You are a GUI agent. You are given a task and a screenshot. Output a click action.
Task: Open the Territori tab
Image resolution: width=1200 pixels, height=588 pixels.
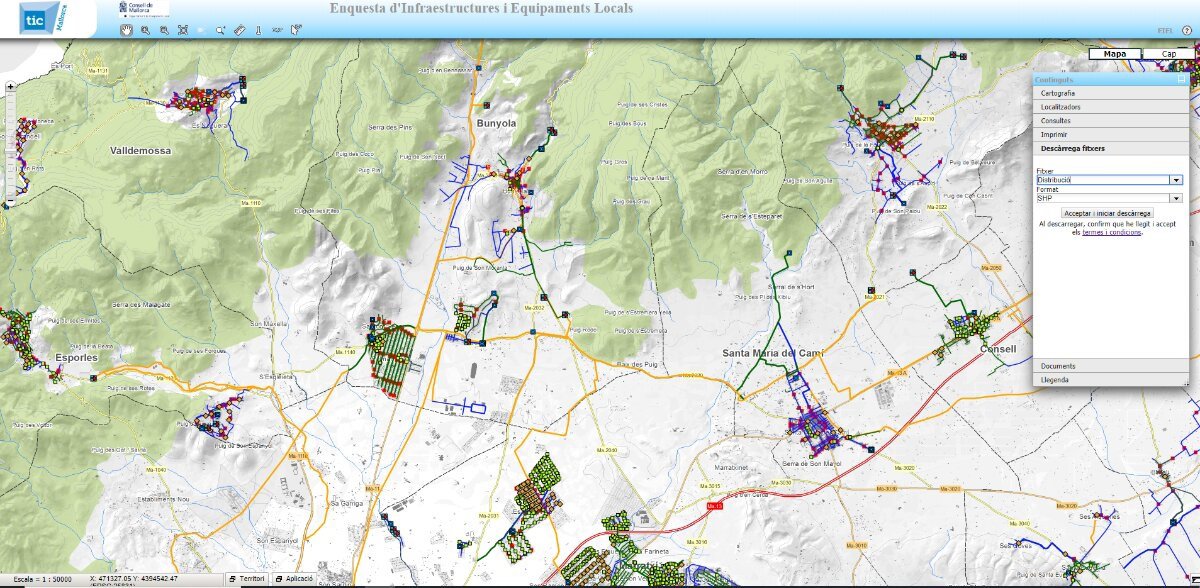click(x=247, y=579)
